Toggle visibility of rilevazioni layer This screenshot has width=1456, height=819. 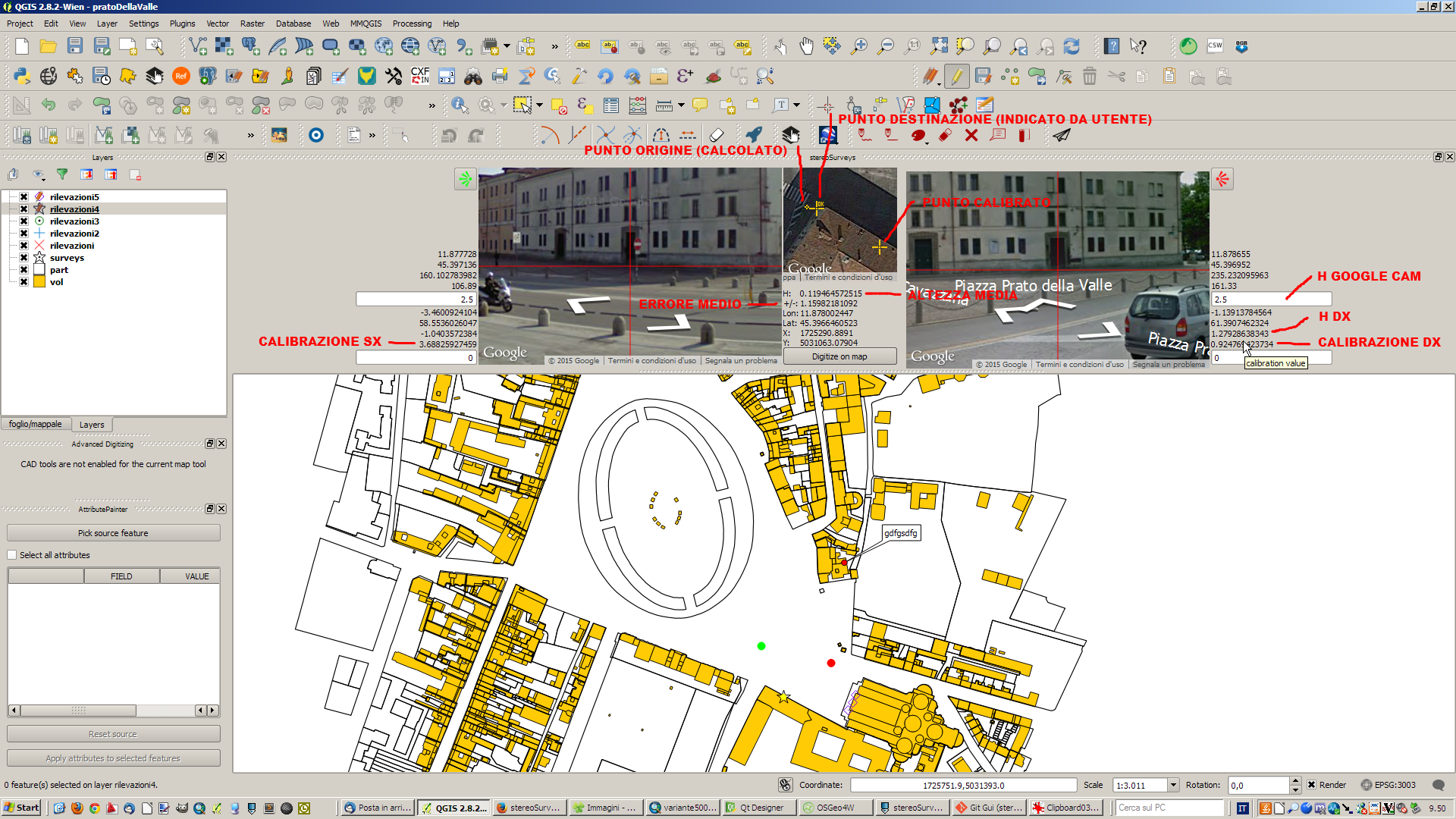(24, 245)
